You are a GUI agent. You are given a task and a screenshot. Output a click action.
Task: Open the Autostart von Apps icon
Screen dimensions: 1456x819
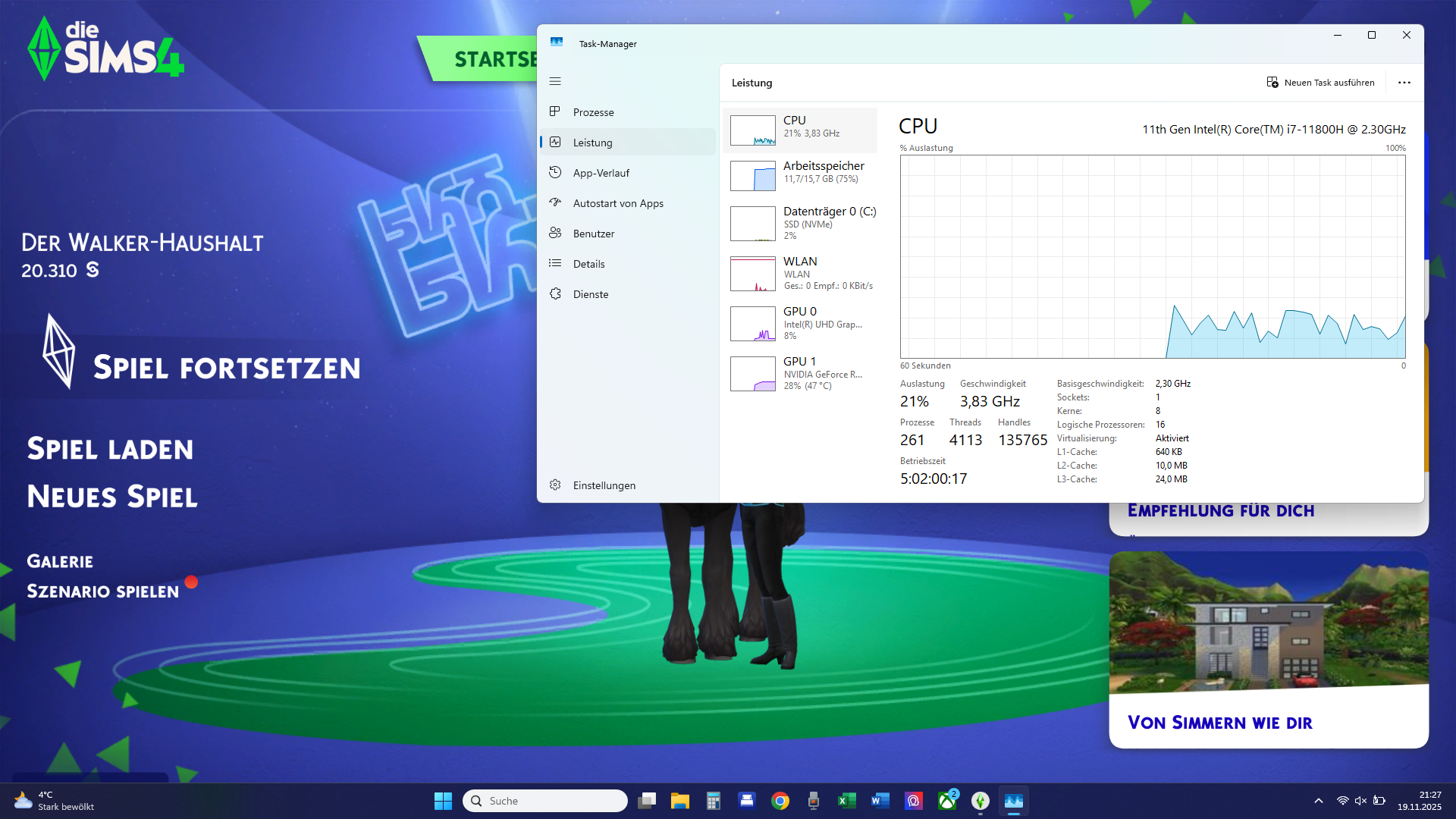pos(555,202)
